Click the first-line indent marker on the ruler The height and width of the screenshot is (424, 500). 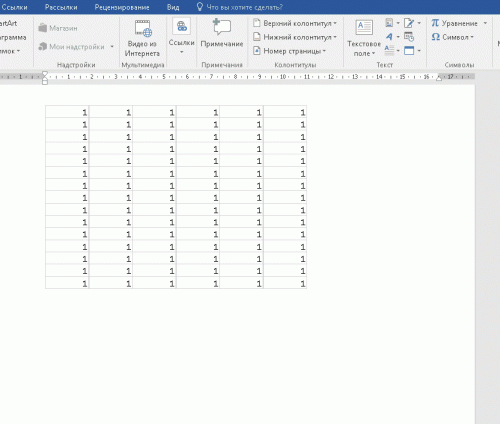pos(45,74)
